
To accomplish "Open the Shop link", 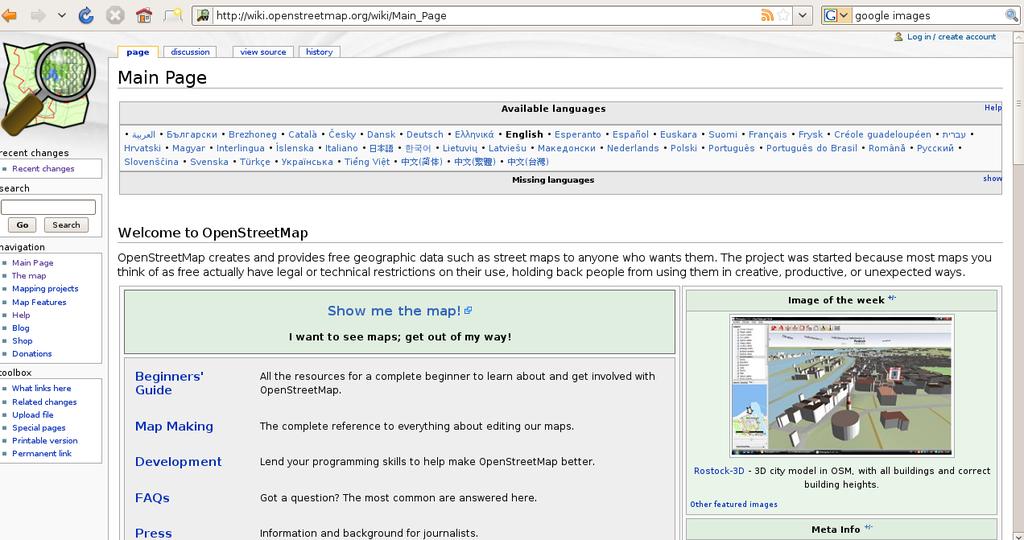I will coord(22,341).
